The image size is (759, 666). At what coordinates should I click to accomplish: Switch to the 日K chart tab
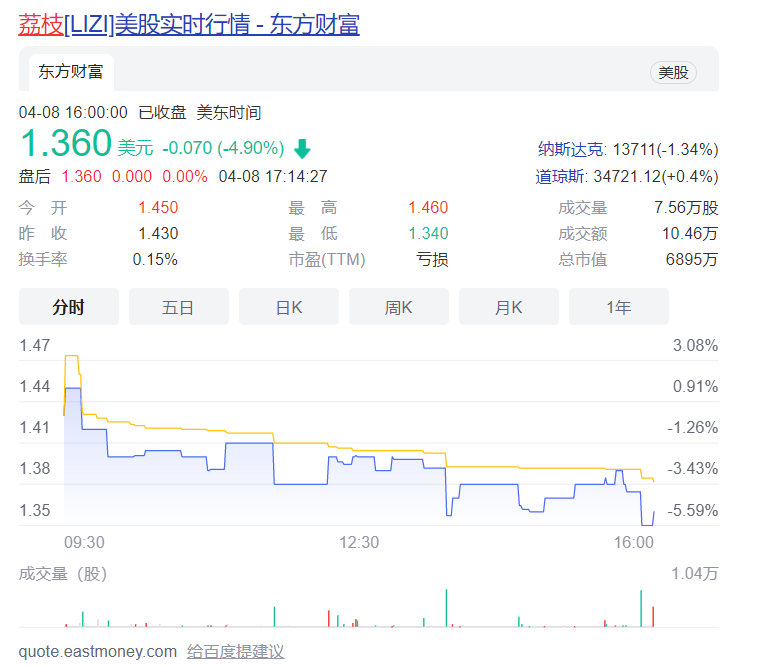point(289,307)
